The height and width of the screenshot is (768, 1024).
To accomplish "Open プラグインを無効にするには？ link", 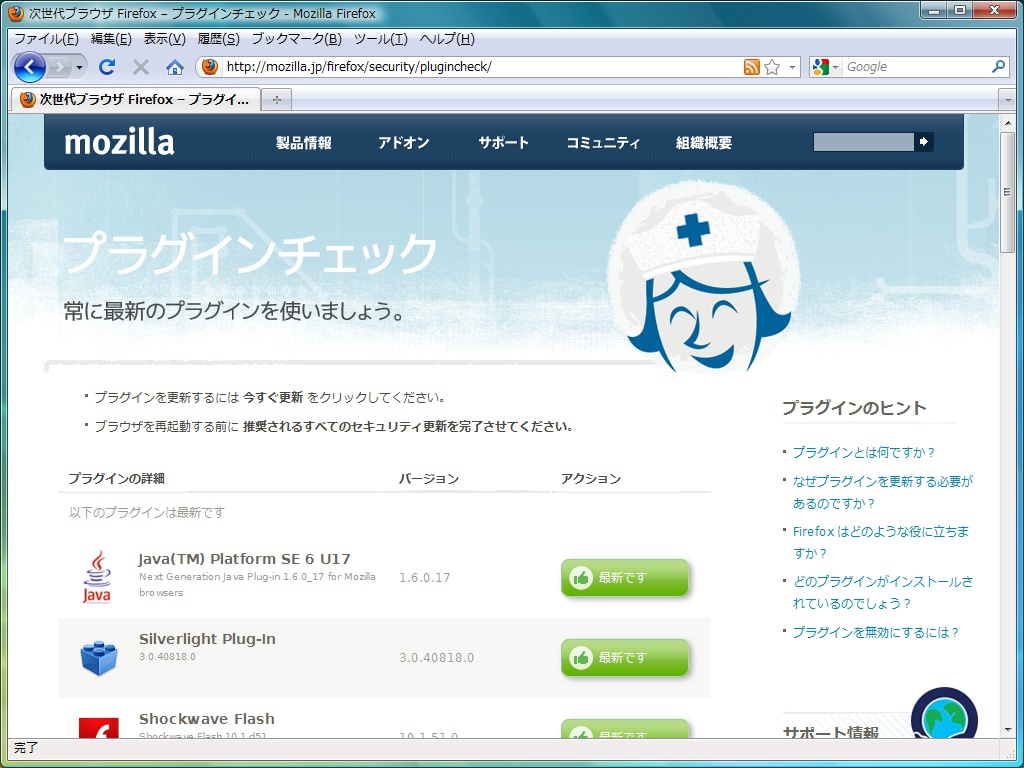I will (x=876, y=632).
